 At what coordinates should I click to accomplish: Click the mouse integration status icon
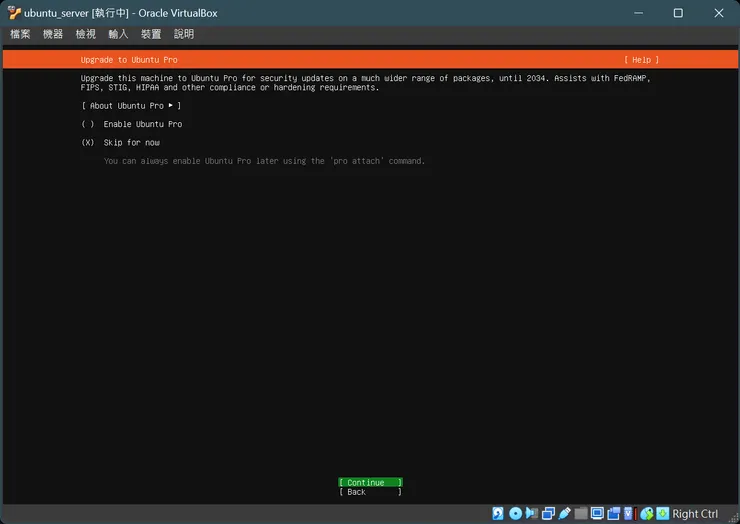point(647,514)
